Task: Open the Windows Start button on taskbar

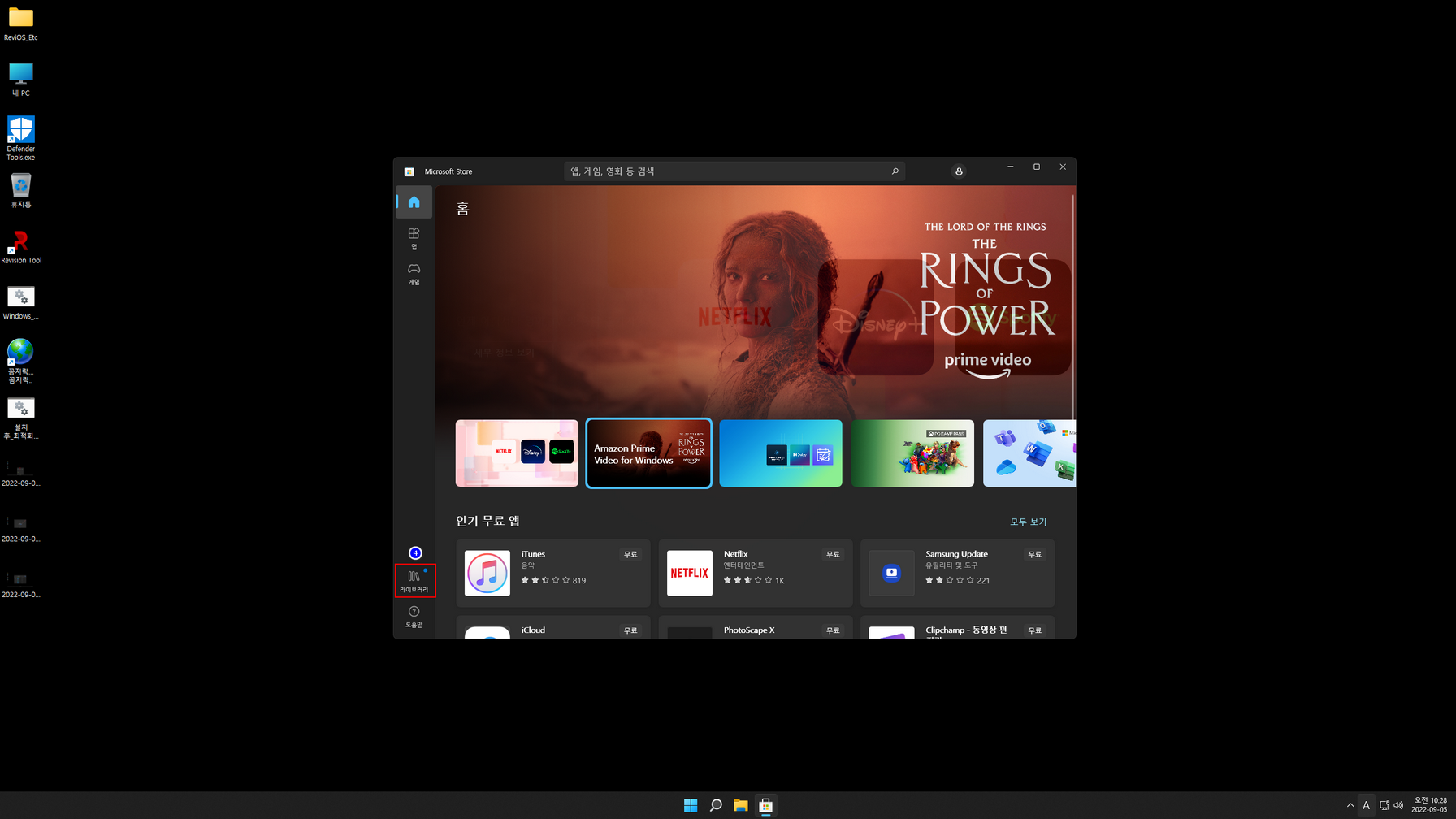Action: (691, 805)
